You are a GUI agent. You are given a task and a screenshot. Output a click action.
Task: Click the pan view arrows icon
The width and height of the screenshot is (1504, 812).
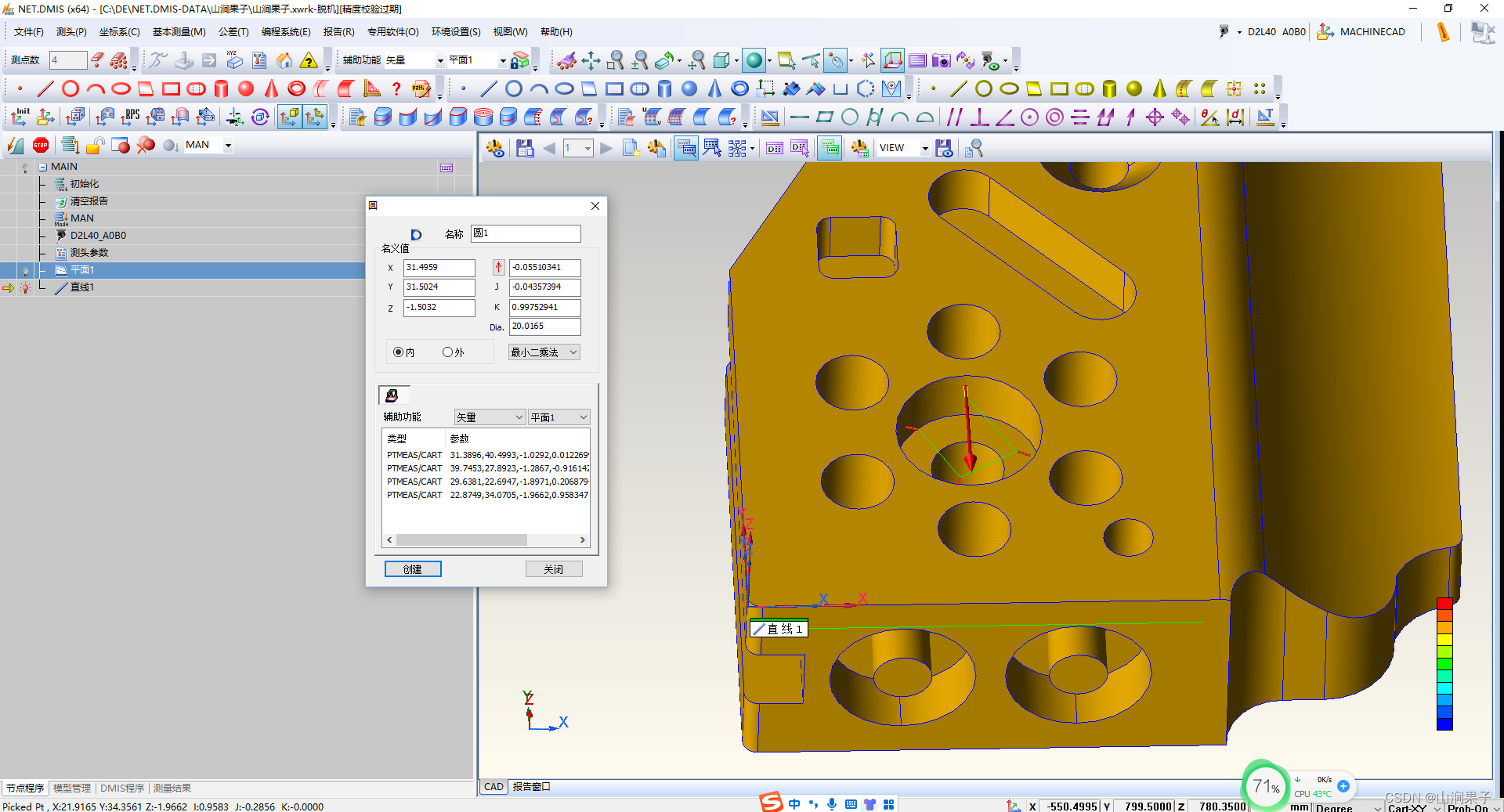[591, 60]
